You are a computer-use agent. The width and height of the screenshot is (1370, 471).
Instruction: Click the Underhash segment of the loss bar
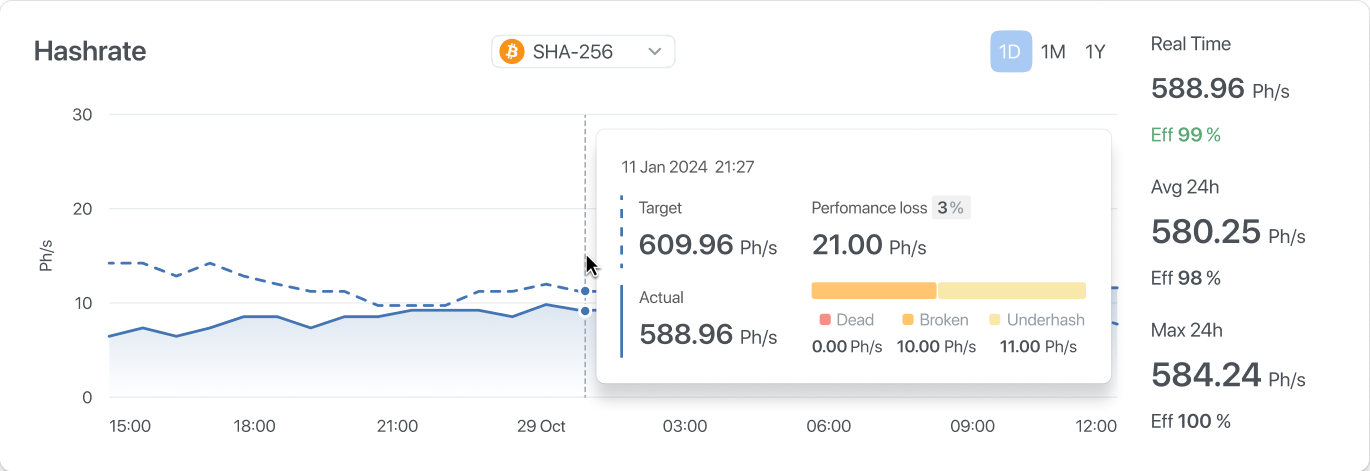click(1011, 291)
